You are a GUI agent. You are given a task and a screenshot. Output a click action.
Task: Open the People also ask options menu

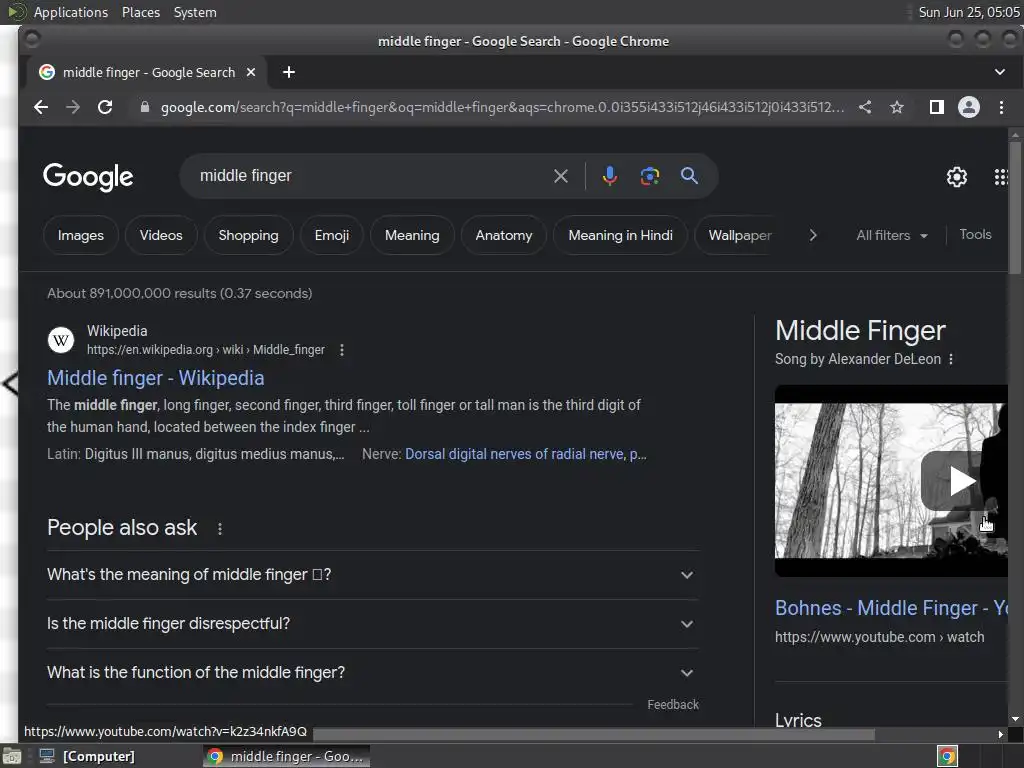(219, 528)
